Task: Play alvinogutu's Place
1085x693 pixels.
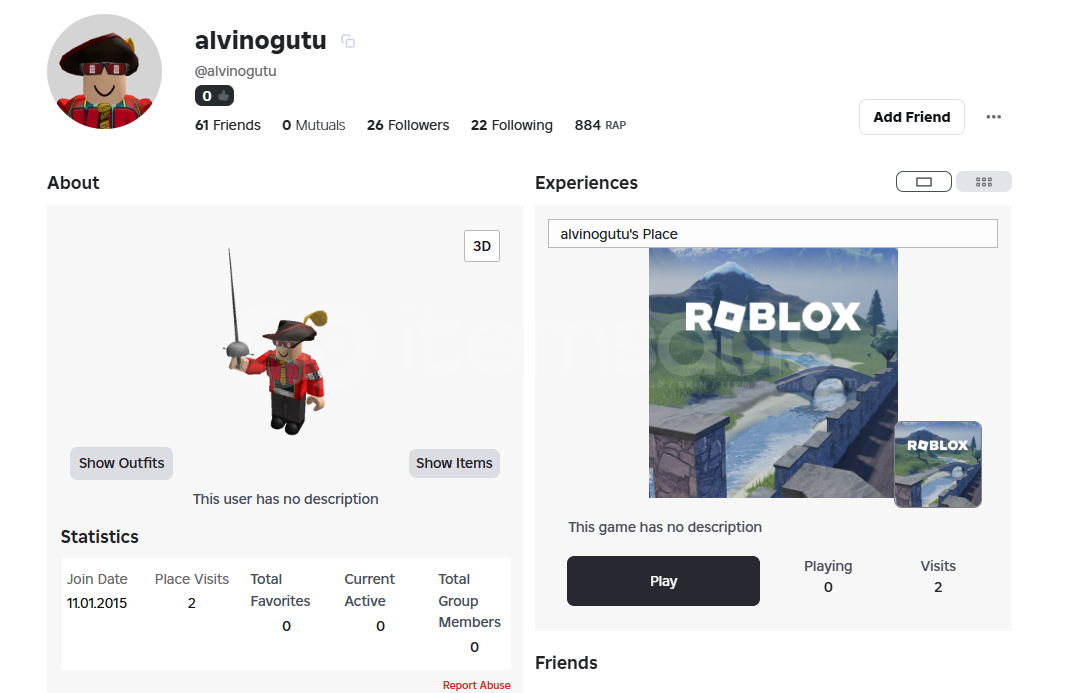Action: click(x=663, y=581)
